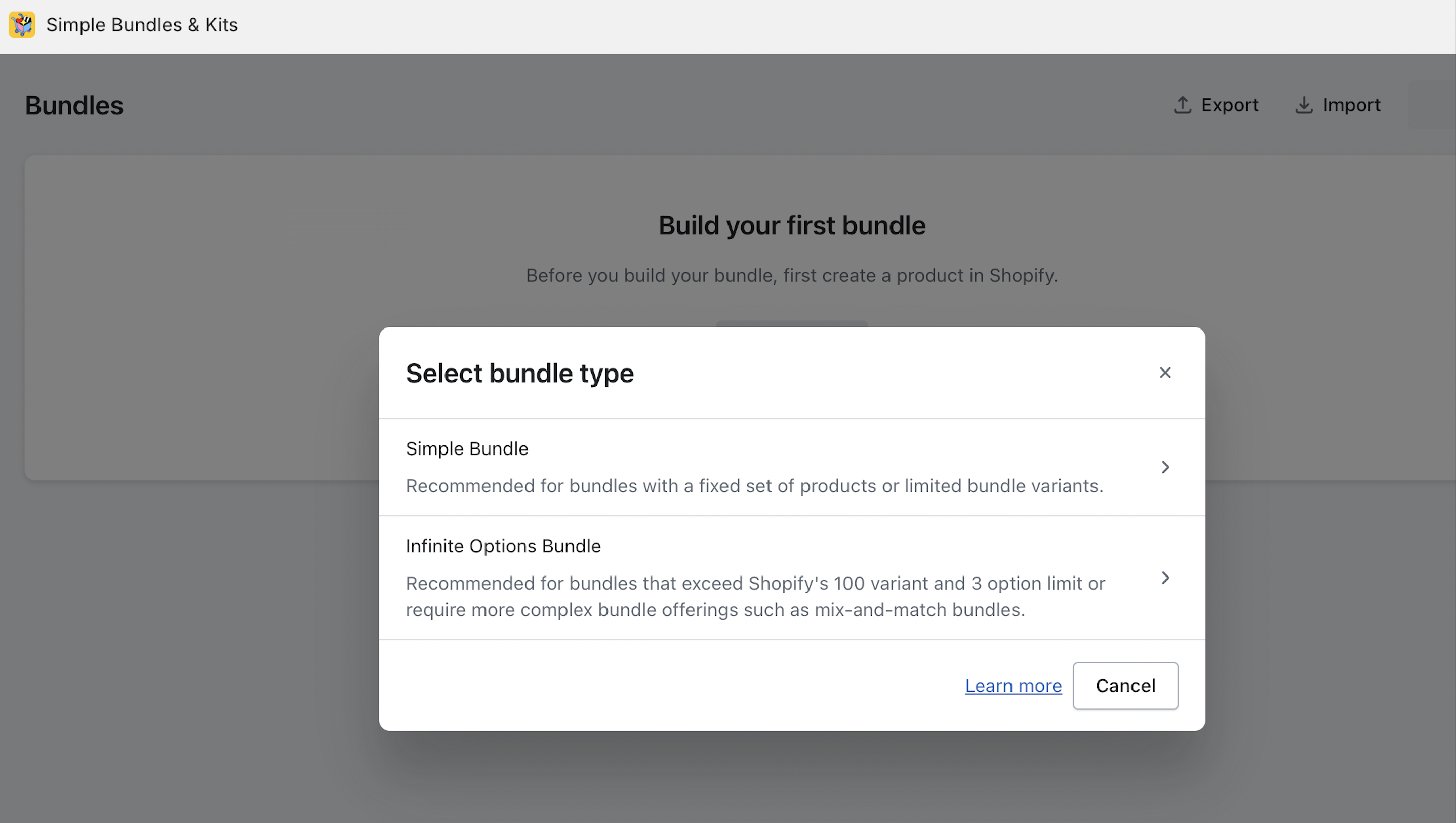Open the Learn more link
1456x823 pixels.
point(1013,685)
